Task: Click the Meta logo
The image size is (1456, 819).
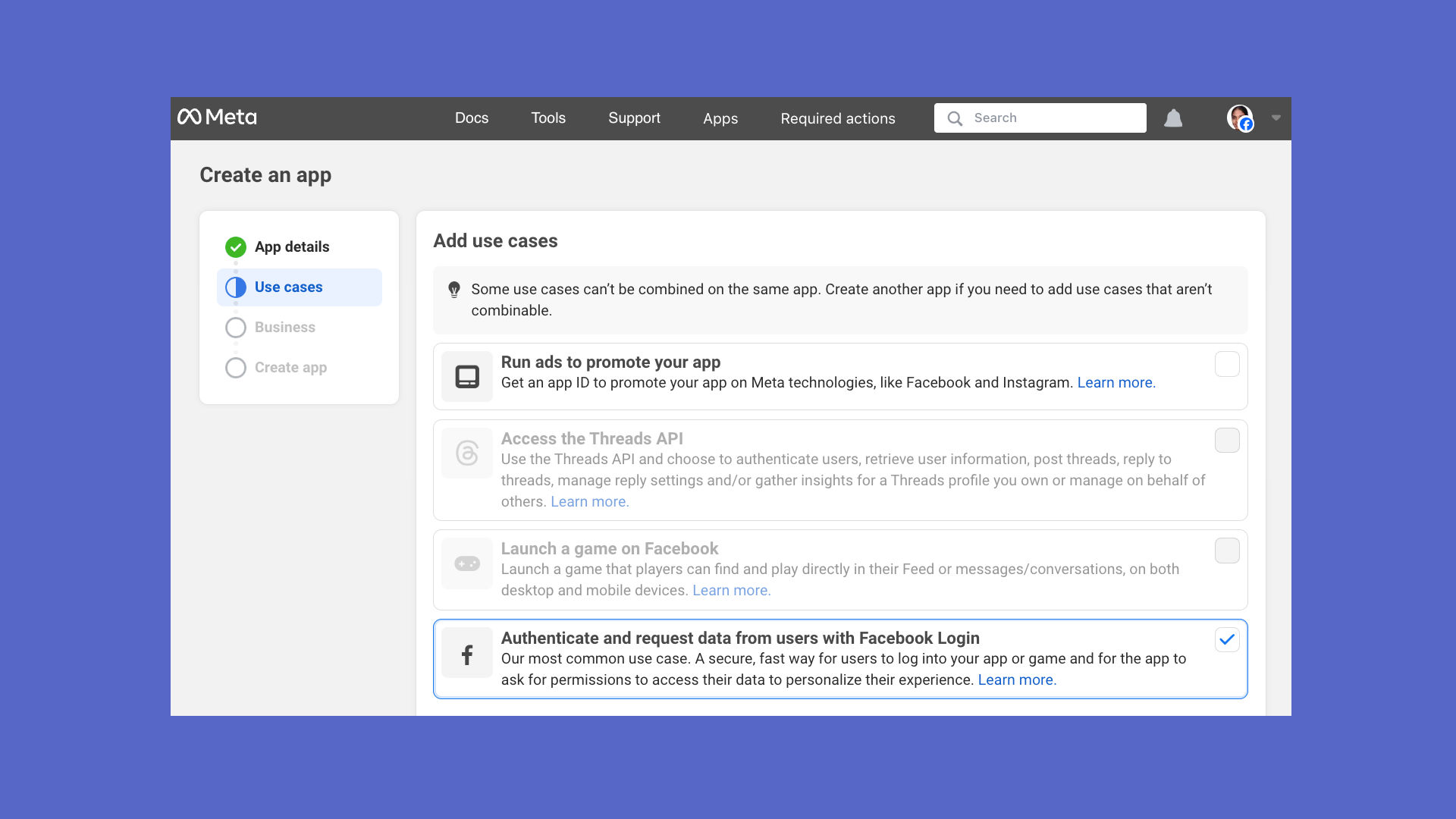Action: click(x=217, y=118)
